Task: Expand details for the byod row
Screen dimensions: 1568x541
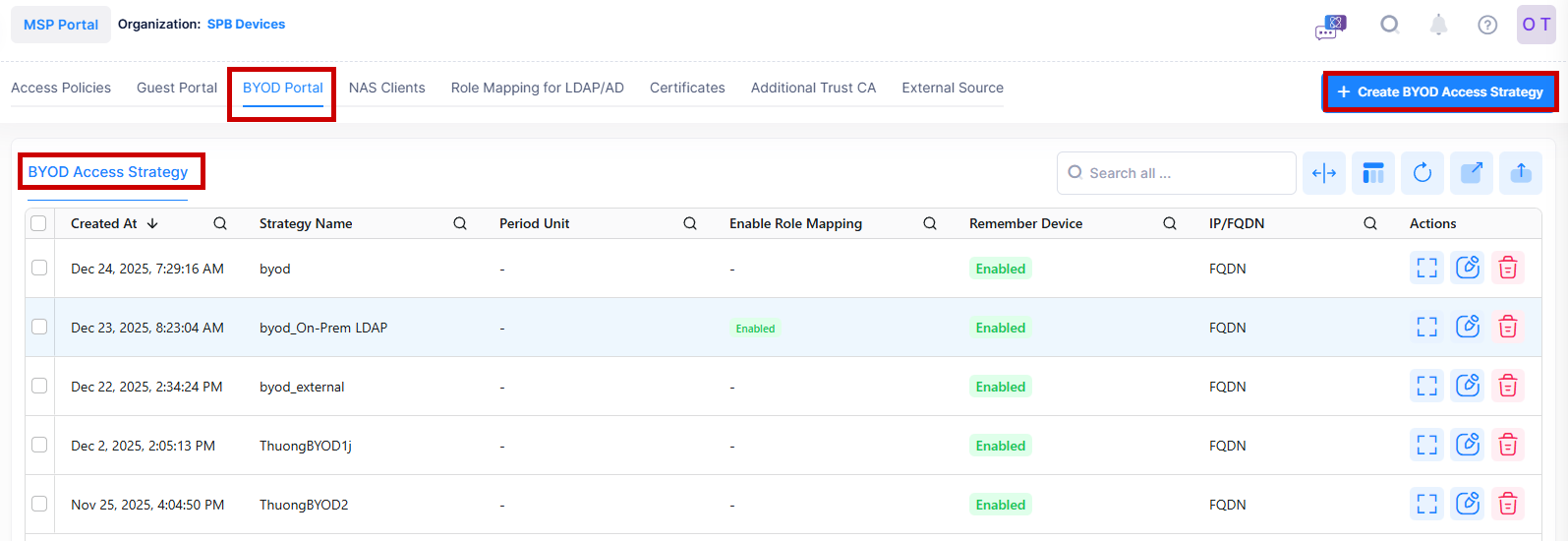Action: (x=1427, y=268)
